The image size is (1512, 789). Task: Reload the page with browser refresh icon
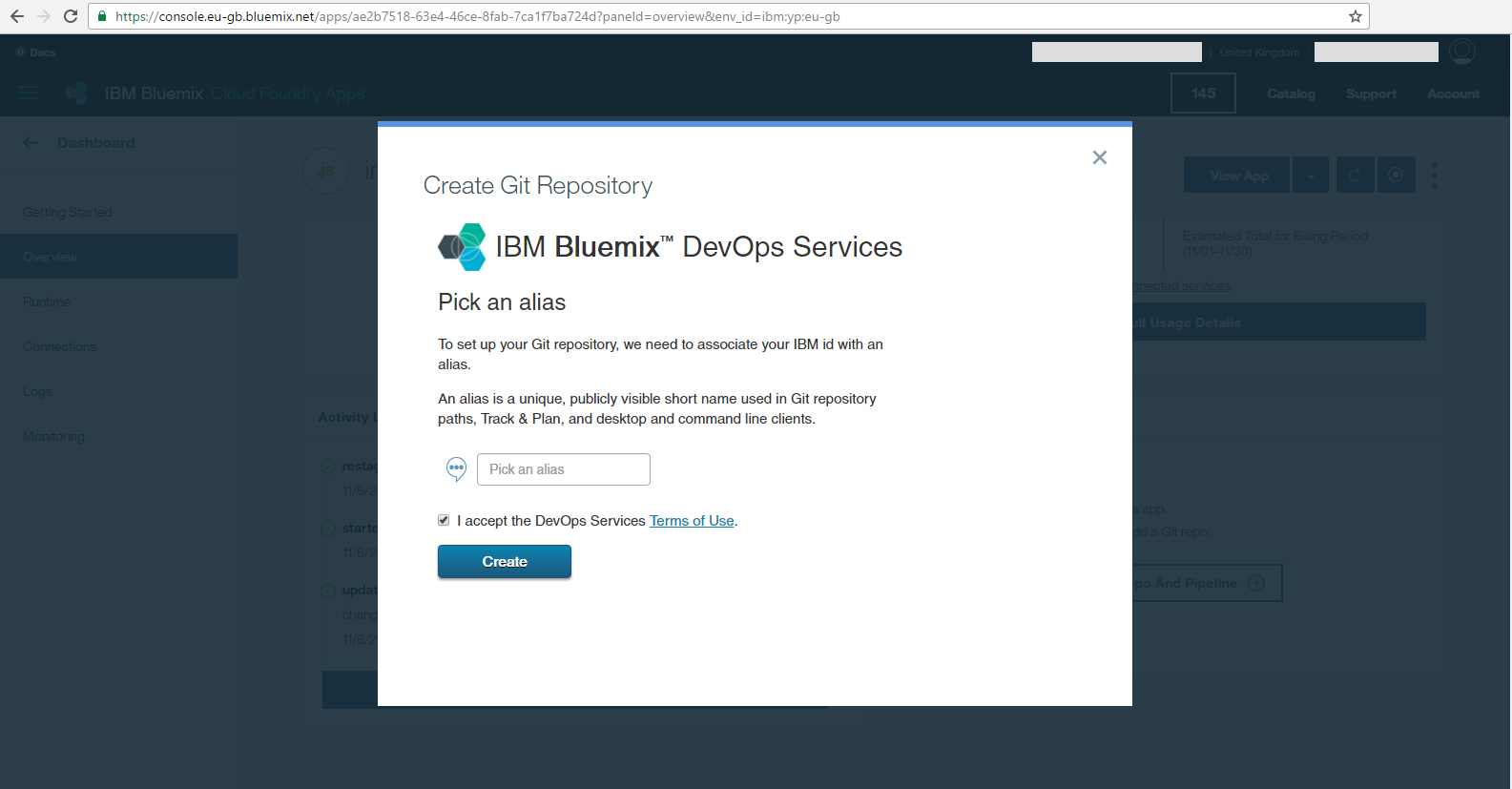71,16
